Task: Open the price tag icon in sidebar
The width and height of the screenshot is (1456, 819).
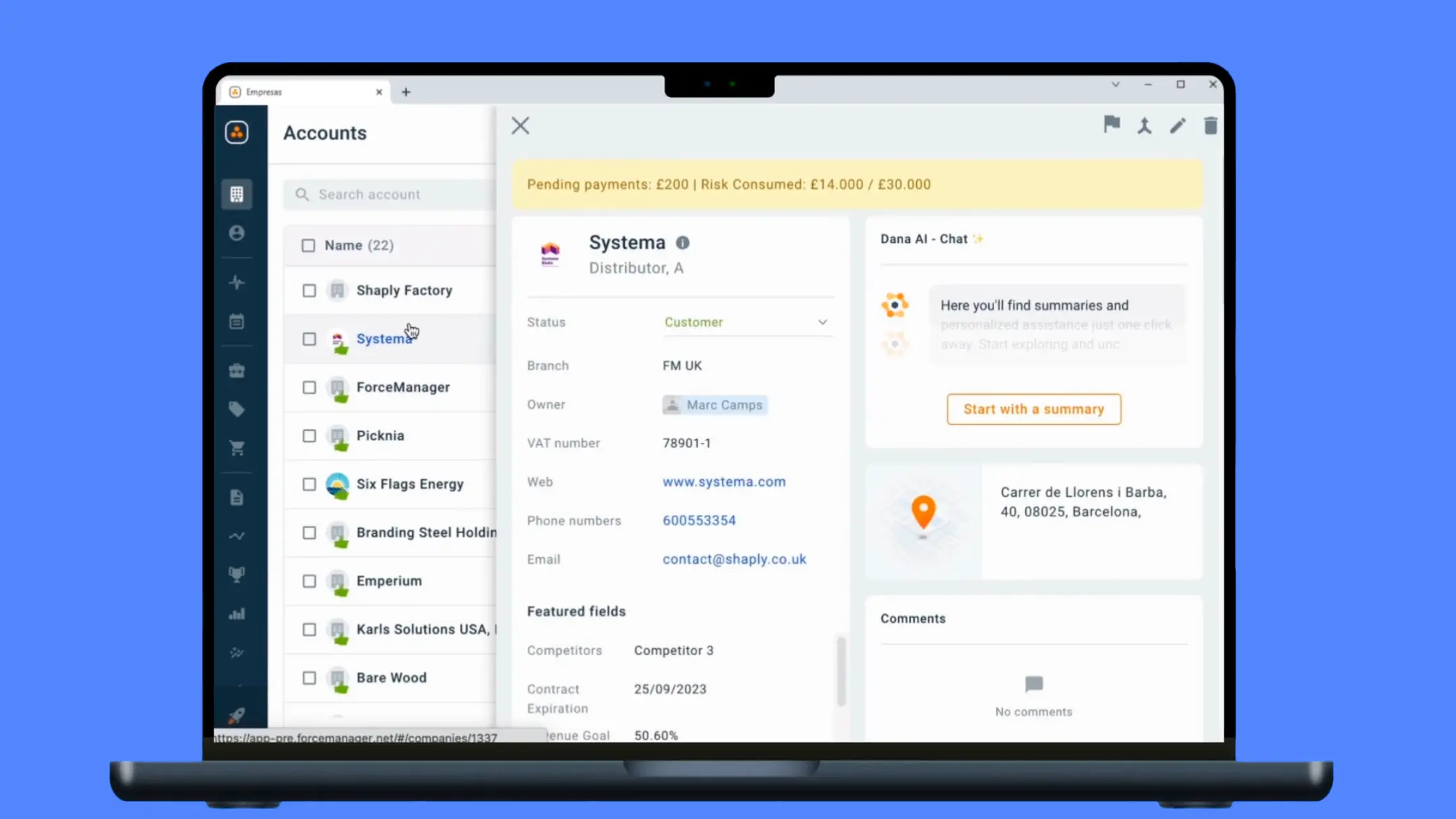Action: coord(237,409)
